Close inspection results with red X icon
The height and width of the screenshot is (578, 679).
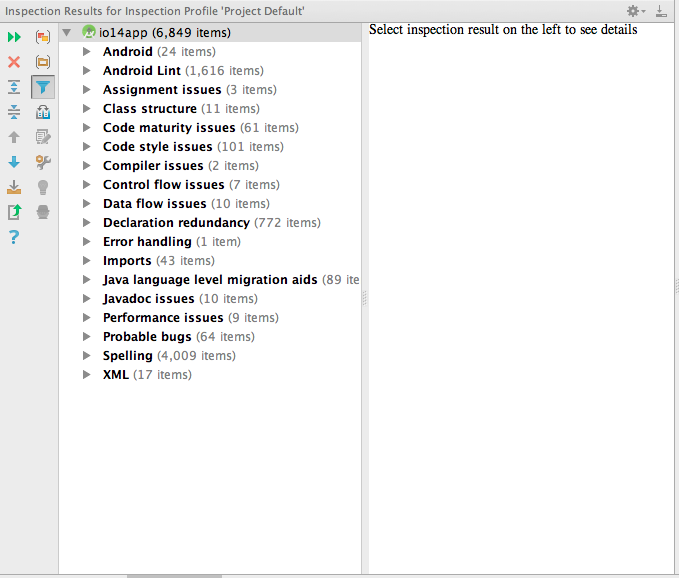(x=14, y=62)
